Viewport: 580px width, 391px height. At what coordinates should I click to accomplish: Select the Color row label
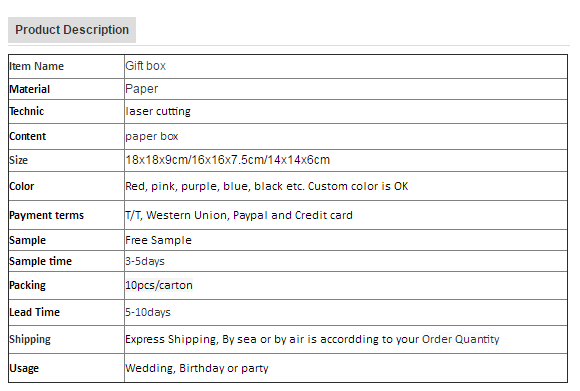click(21, 186)
